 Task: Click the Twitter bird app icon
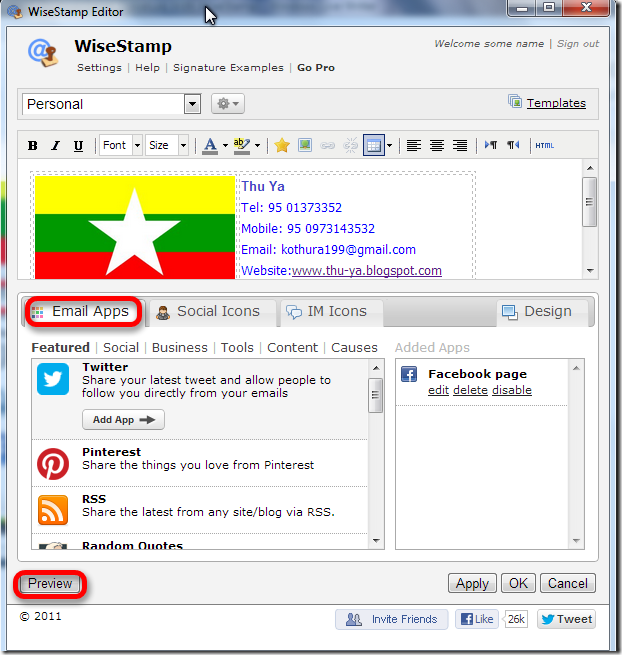click(x=53, y=379)
